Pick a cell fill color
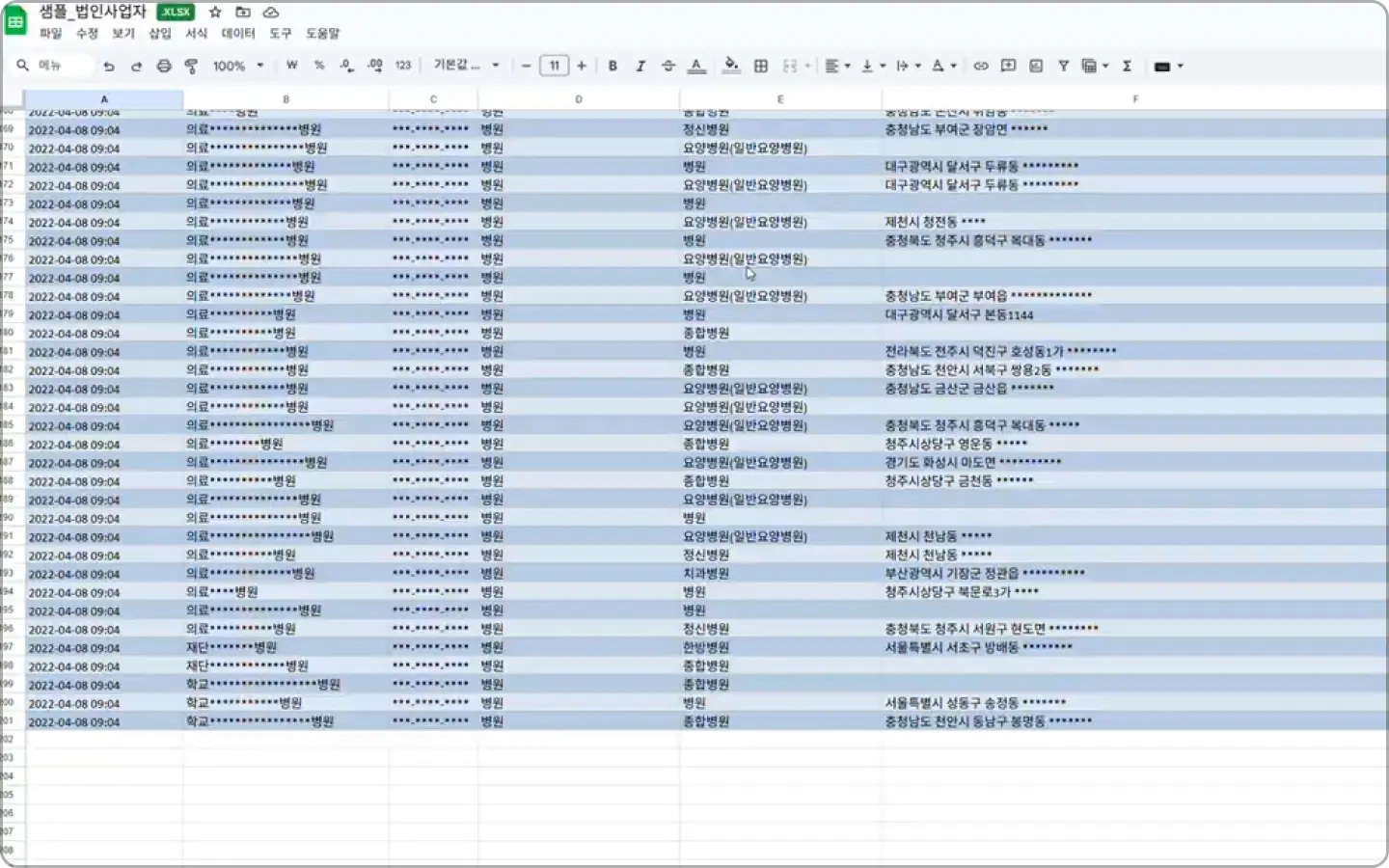 pyautogui.click(x=731, y=66)
